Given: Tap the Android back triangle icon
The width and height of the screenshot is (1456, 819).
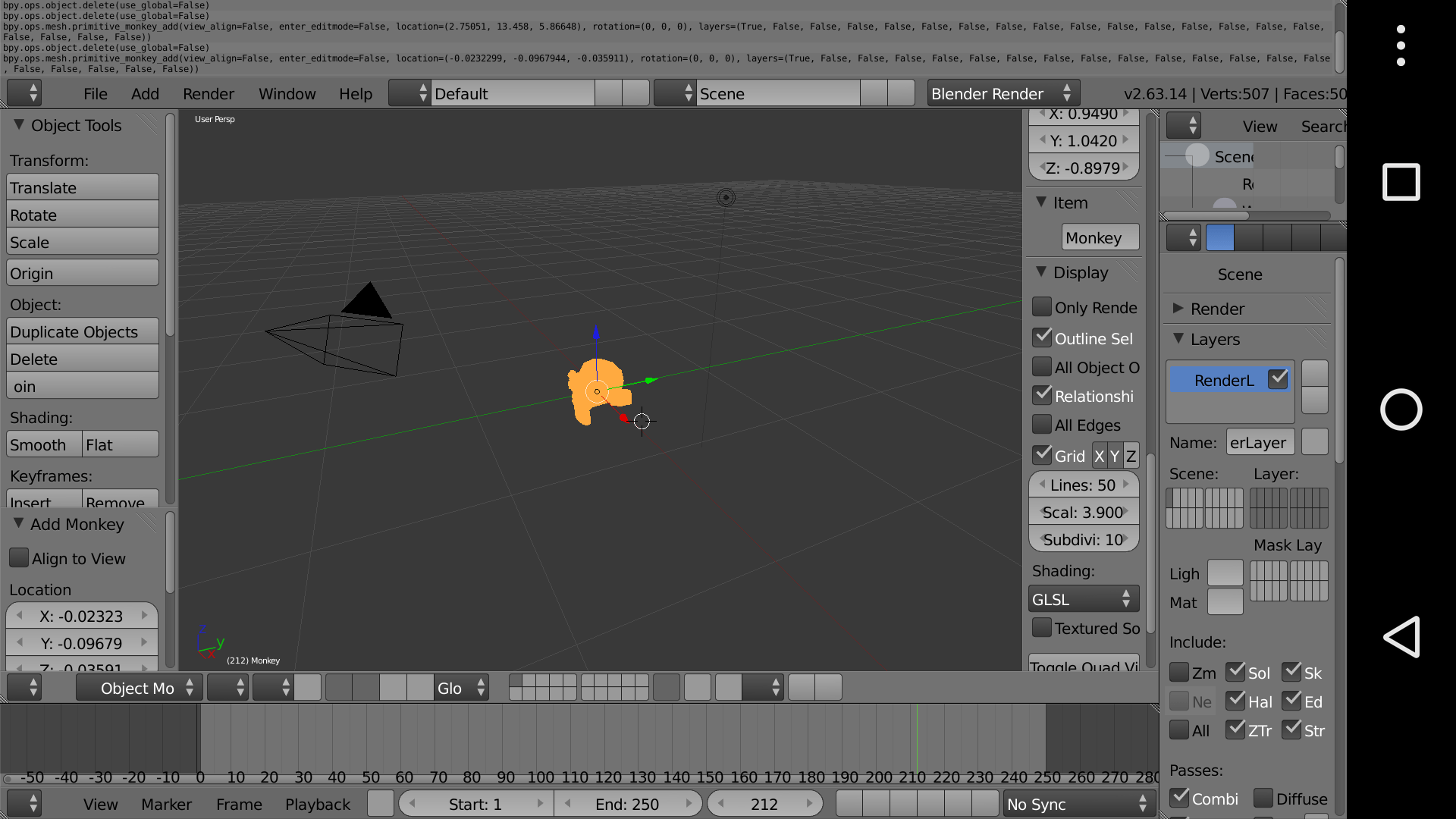Looking at the screenshot, I should [x=1401, y=637].
